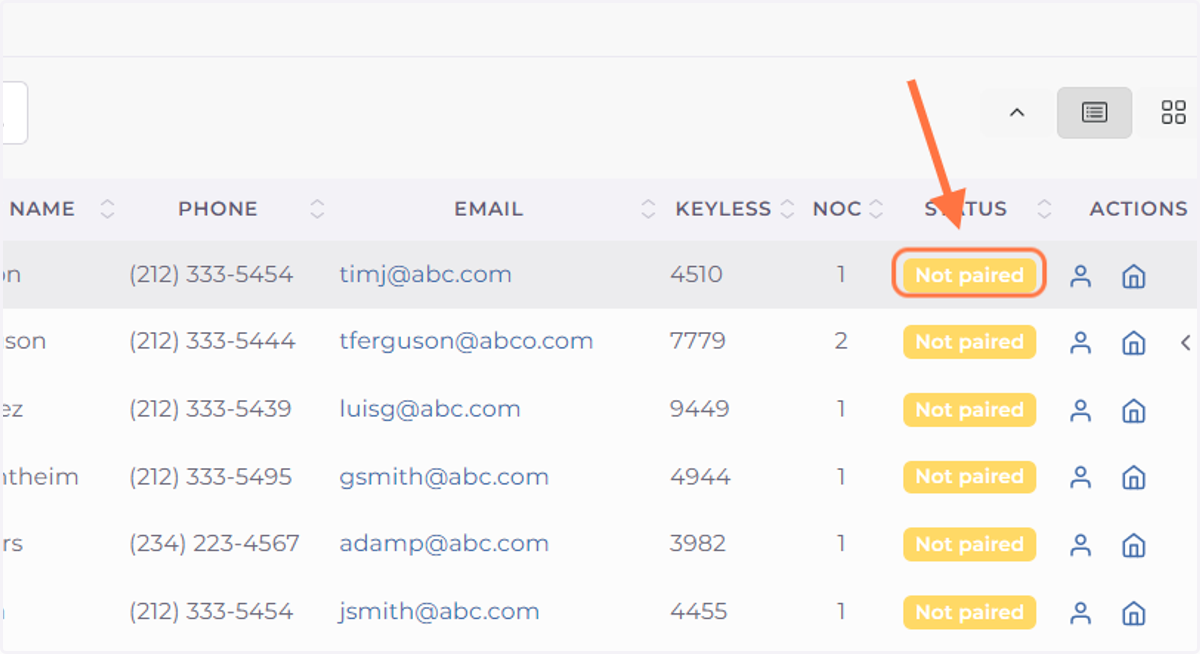Sort table by PHONE column
The height and width of the screenshot is (654, 1200).
(x=317, y=209)
